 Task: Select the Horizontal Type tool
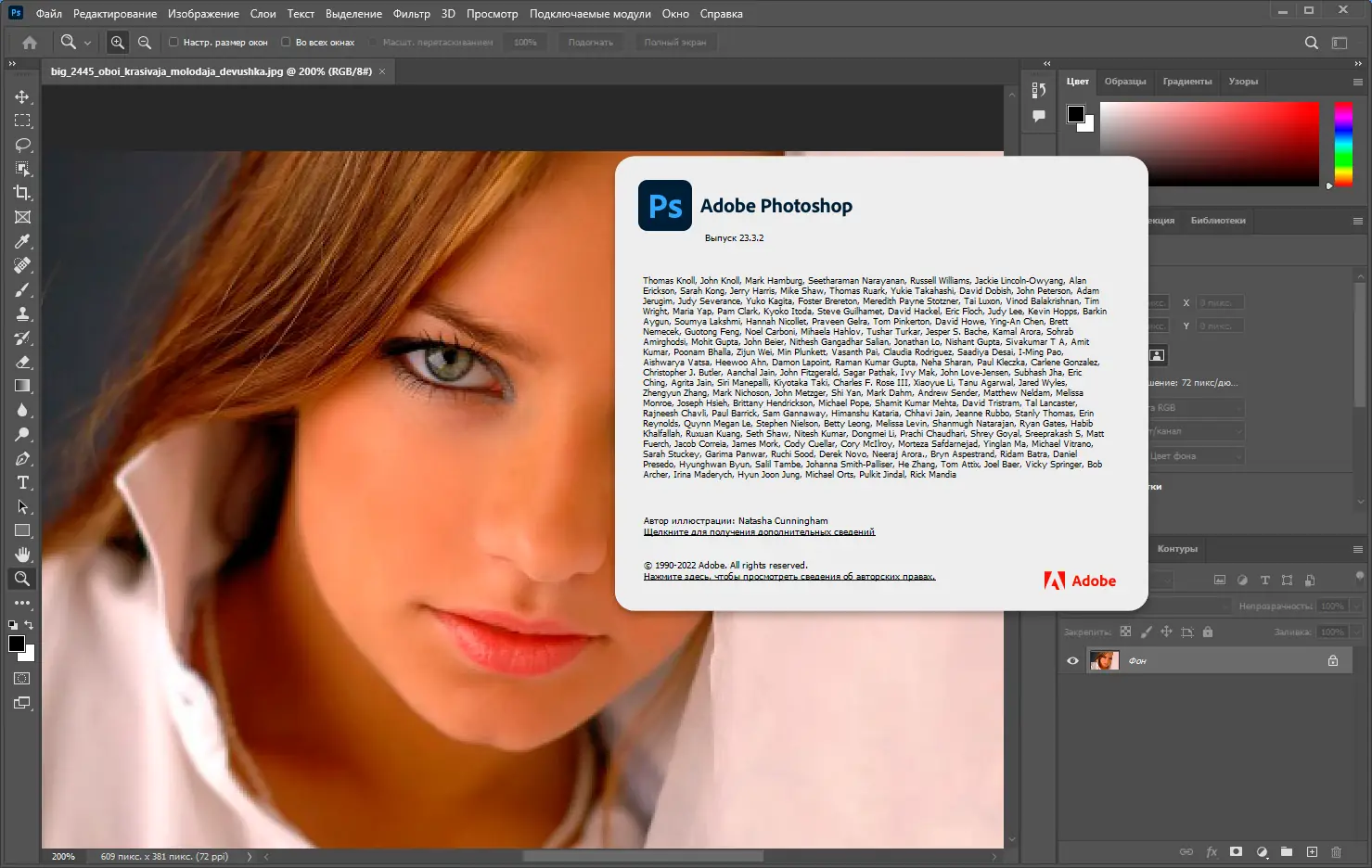(22, 482)
